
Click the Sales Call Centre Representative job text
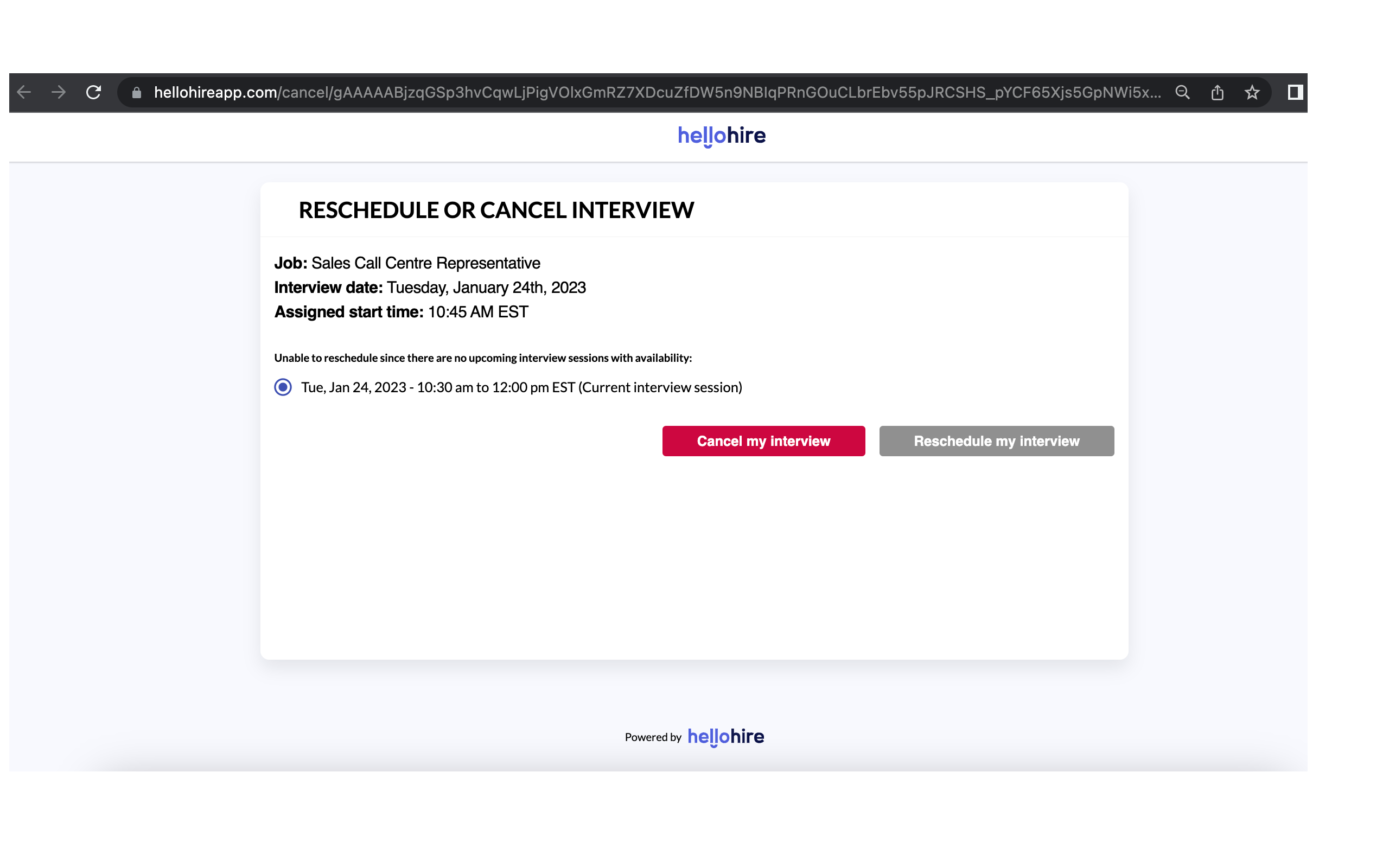point(425,263)
